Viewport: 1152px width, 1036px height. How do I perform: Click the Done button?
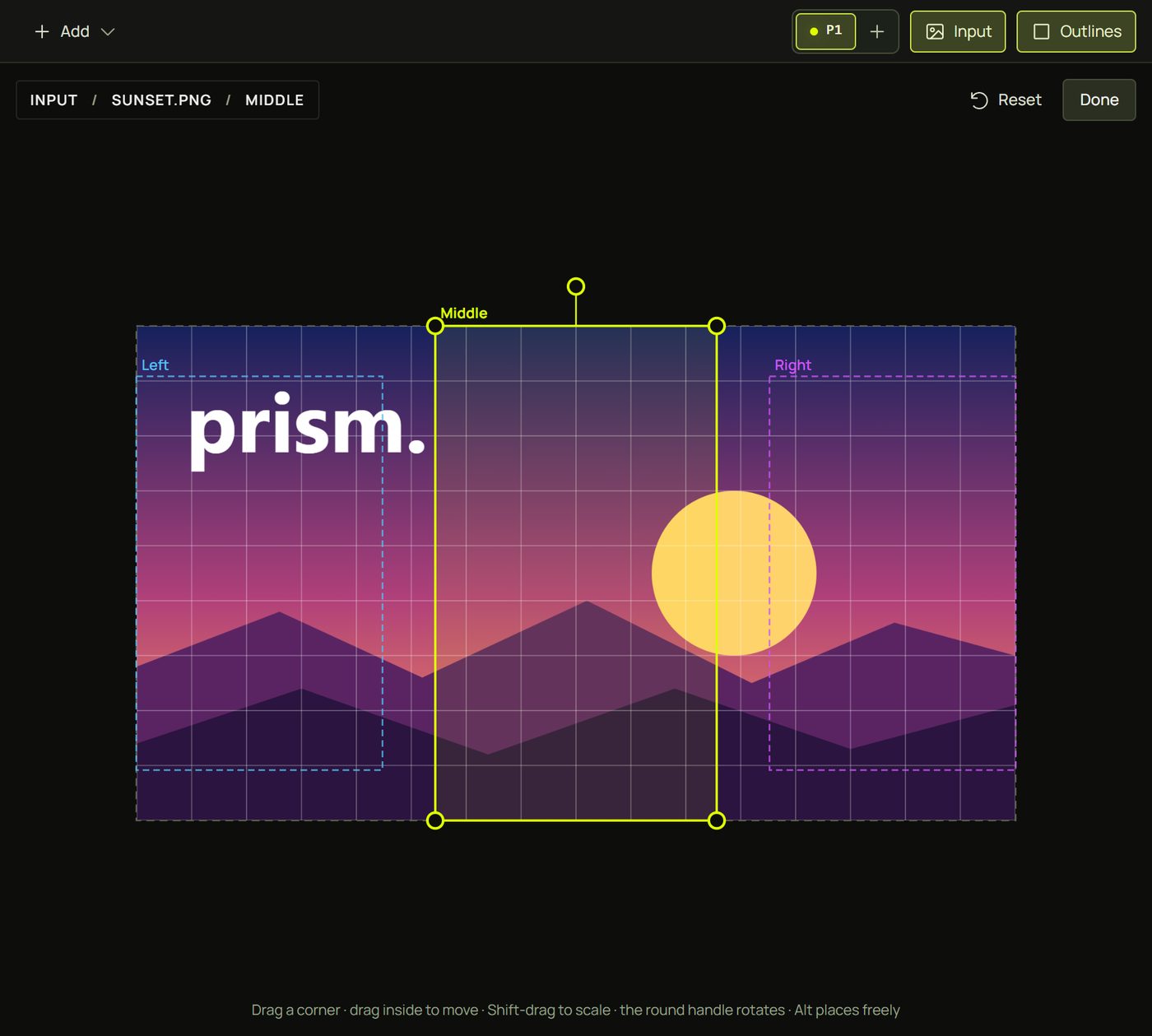1099,100
